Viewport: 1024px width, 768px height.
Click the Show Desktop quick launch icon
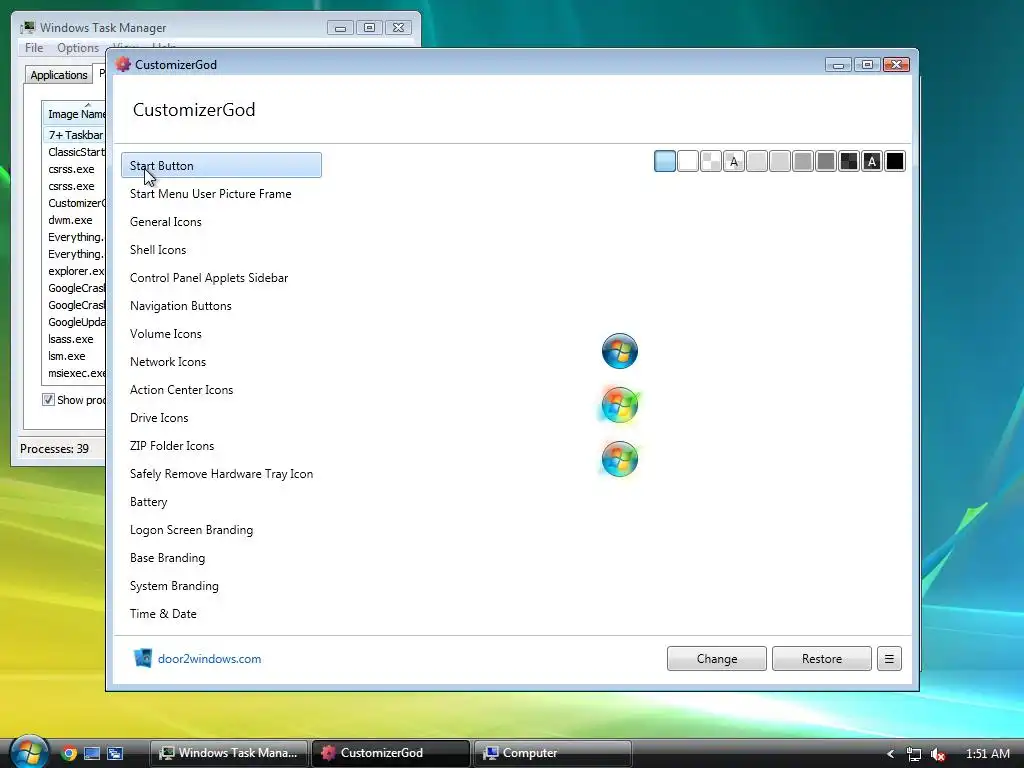pos(92,753)
